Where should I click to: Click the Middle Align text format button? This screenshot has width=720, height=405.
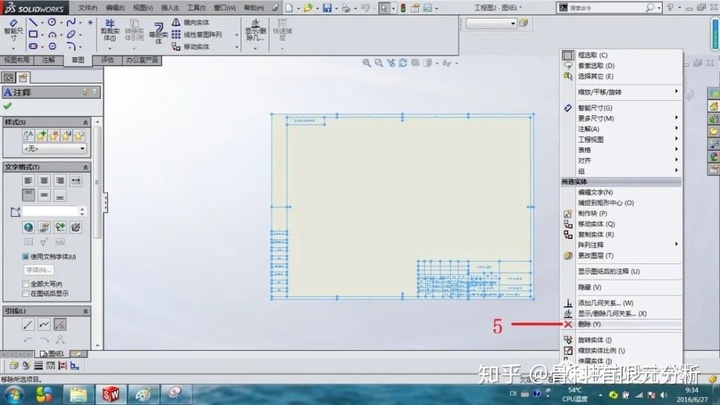(x=44, y=196)
